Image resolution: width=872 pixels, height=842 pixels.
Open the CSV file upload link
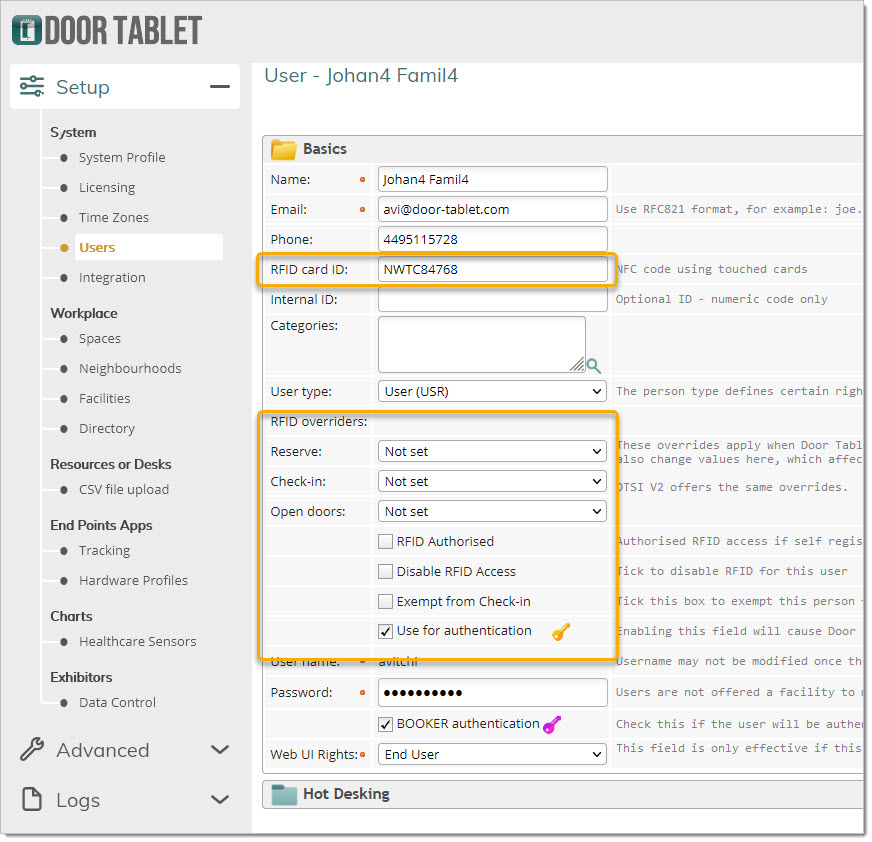124,489
